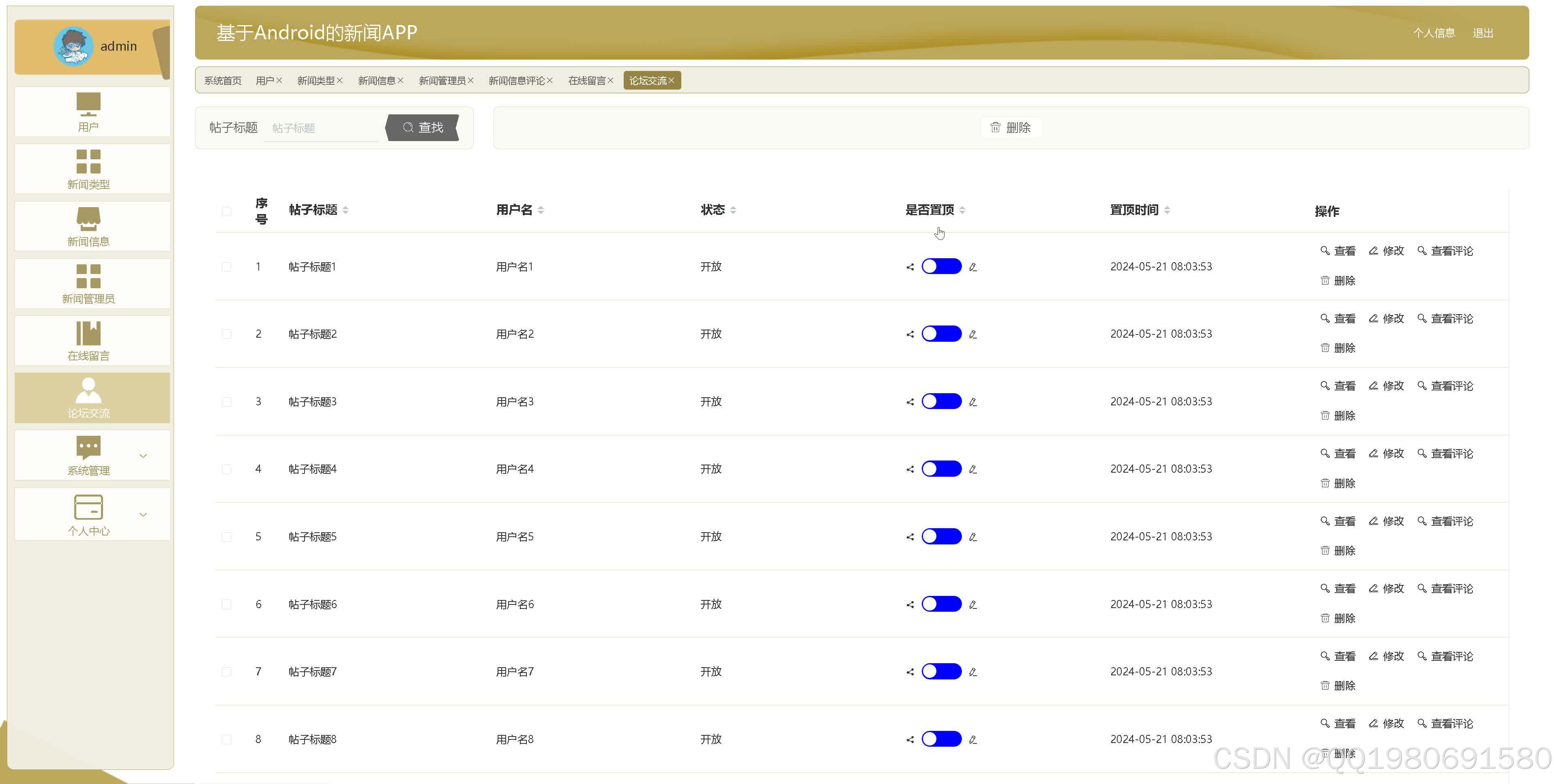Expand the 系统管理 submenu chevron

point(143,456)
